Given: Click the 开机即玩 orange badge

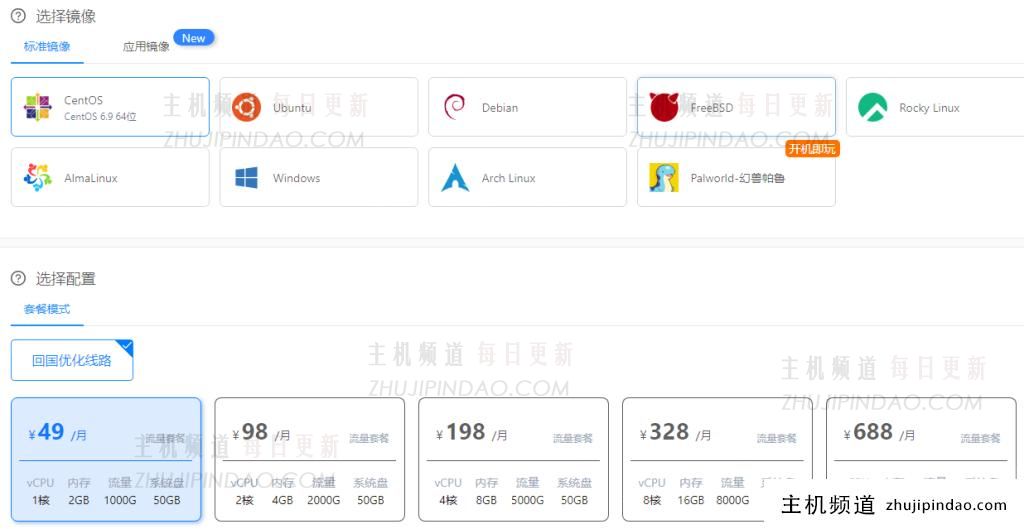Looking at the screenshot, I should click(812, 149).
